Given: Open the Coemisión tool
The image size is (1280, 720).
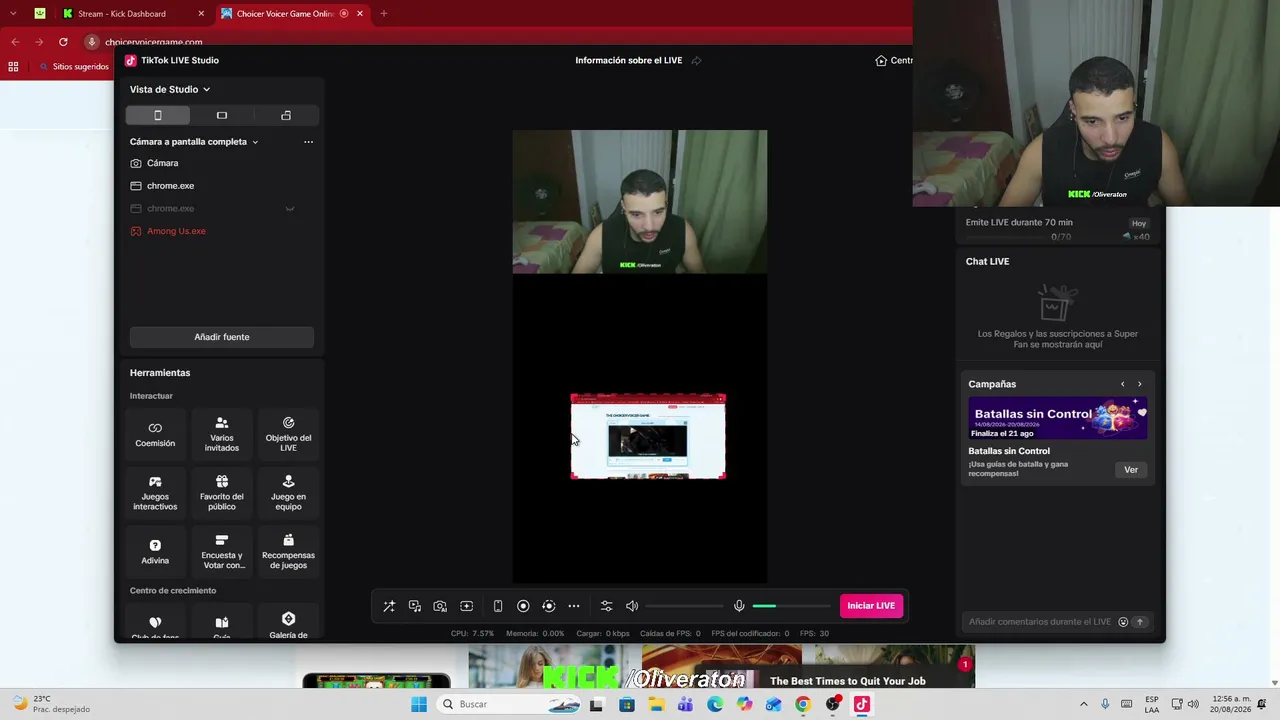Looking at the screenshot, I should [155, 435].
